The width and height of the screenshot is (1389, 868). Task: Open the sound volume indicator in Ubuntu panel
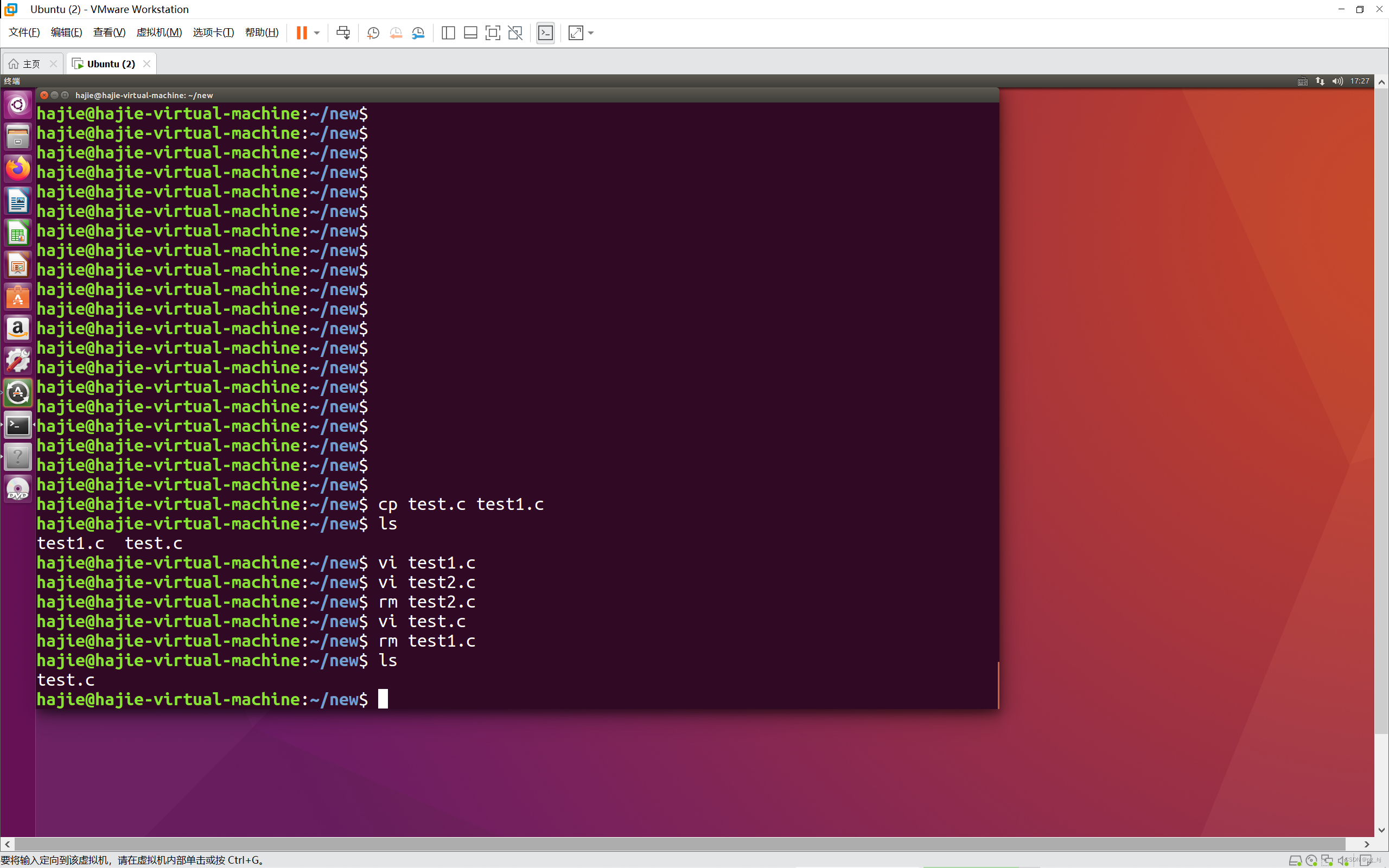(x=1337, y=81)
